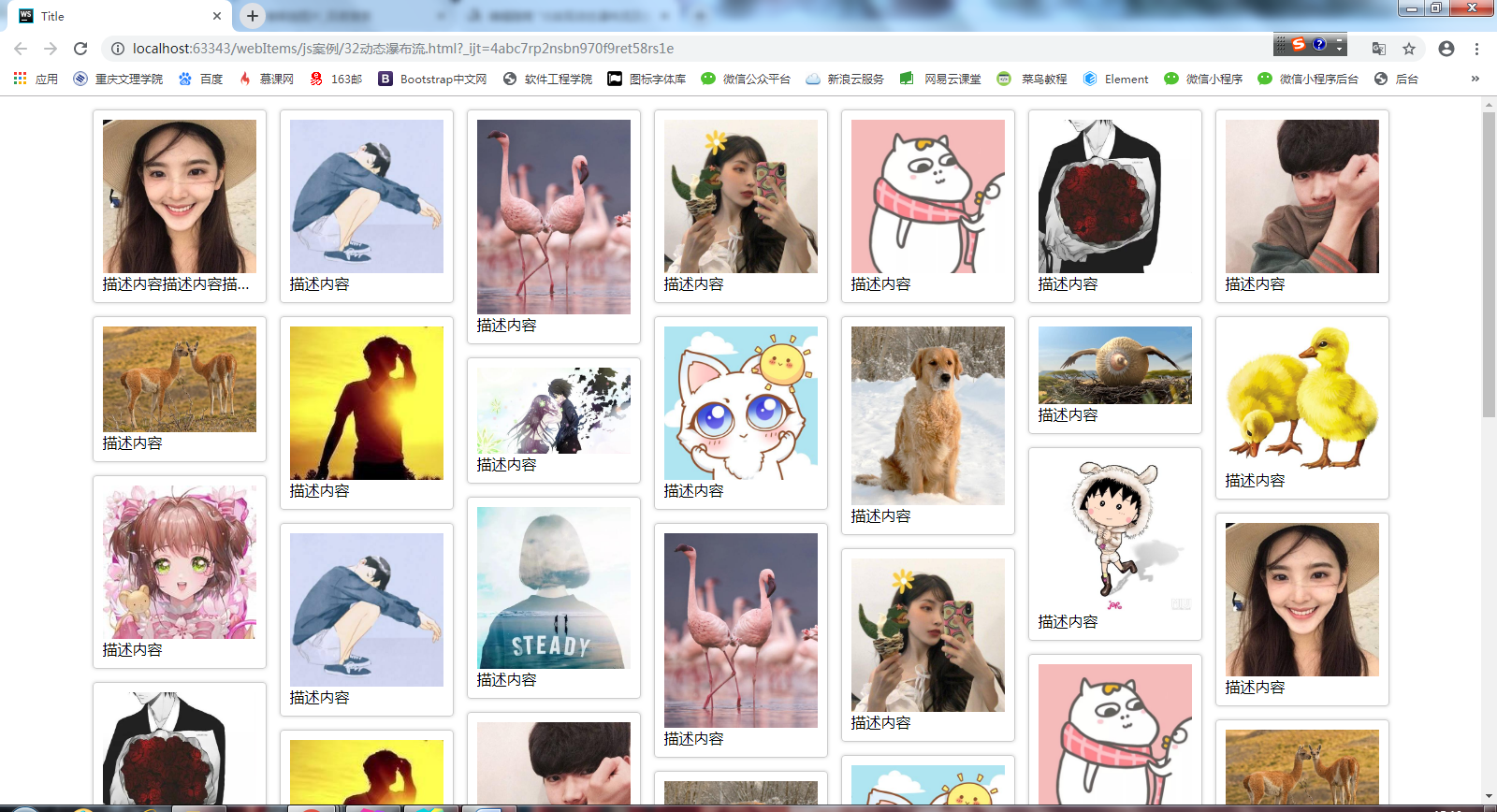Open the Sogou input method S icon

pyautogui.click(x=1299, y=44)
